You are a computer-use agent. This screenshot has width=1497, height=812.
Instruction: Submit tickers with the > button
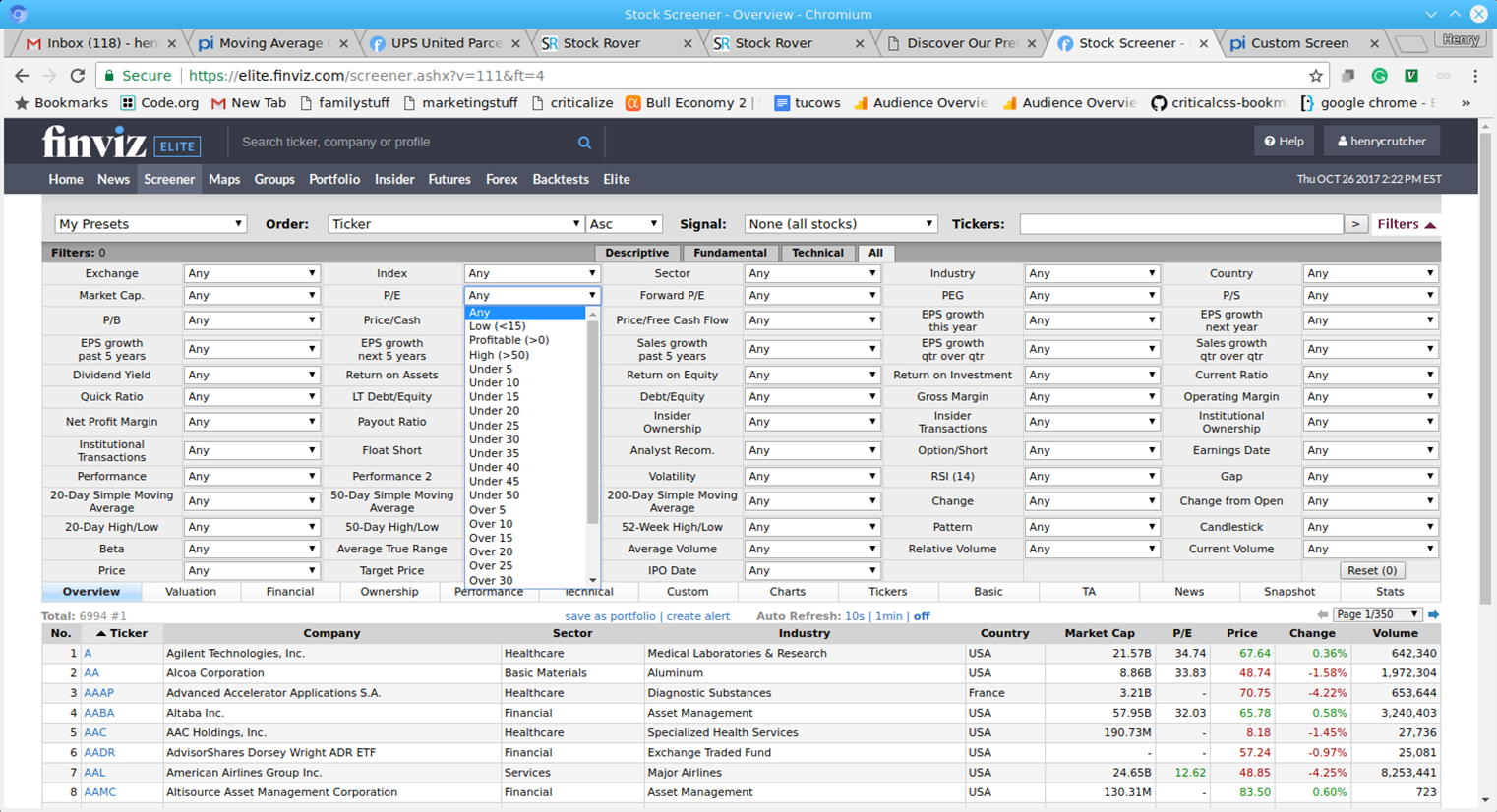coord(1356,224)
